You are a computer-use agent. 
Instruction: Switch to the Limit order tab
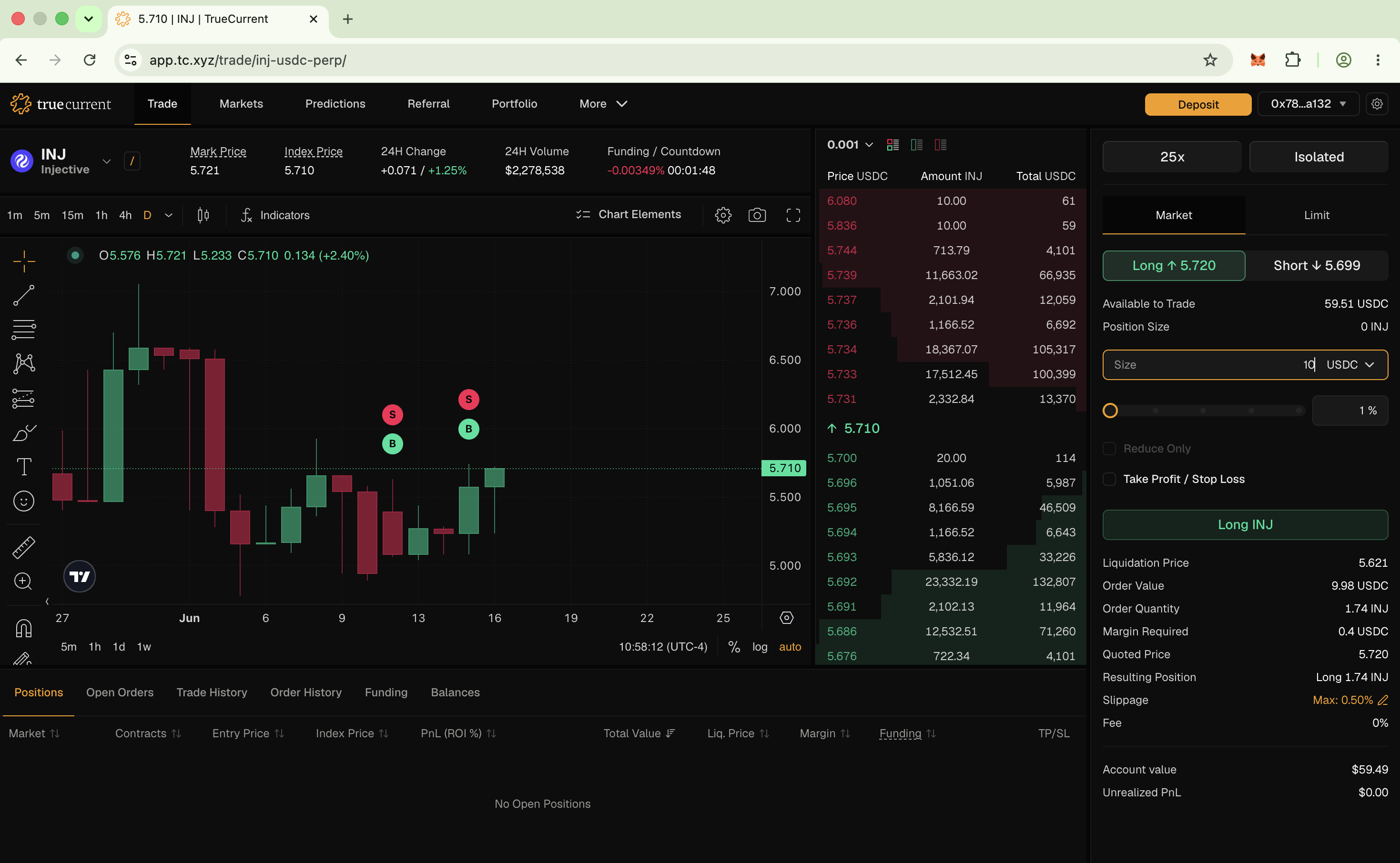1317,215
